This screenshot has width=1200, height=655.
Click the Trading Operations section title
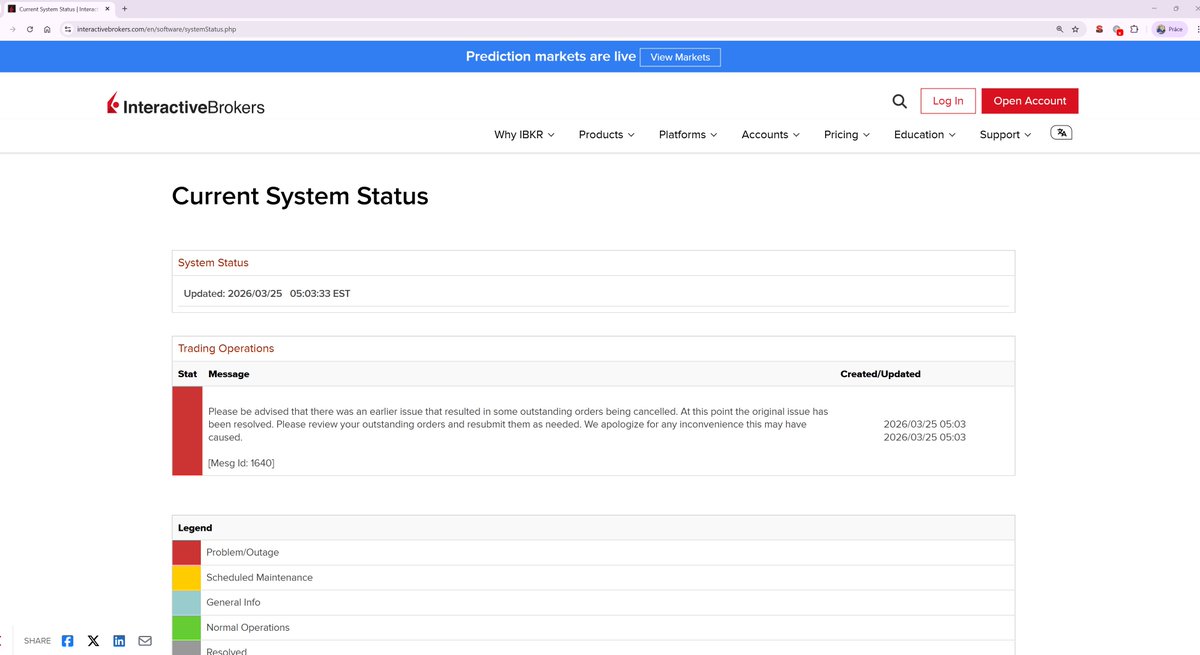226,349
